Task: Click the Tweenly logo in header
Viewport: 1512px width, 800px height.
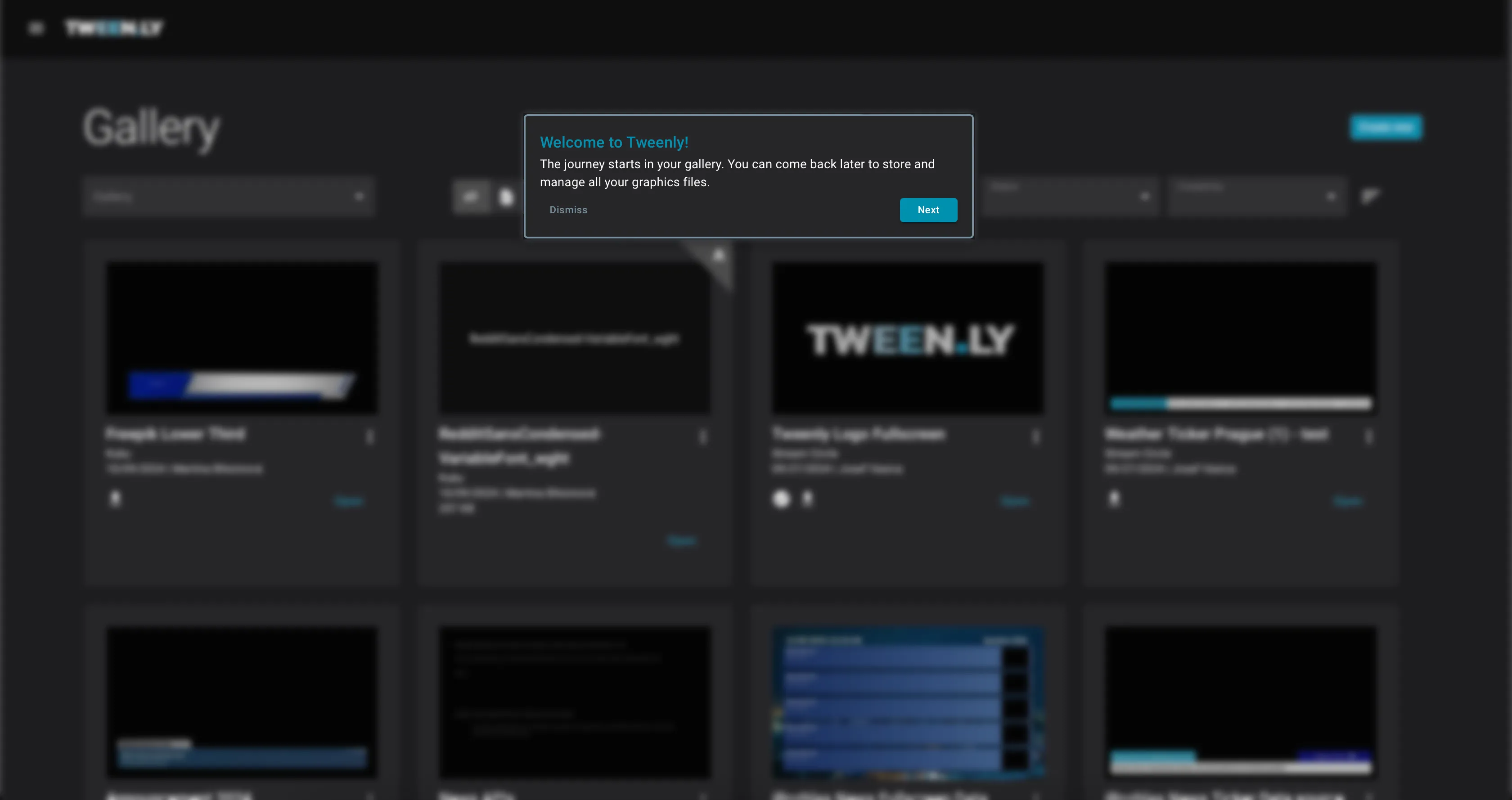Action: 114,28
